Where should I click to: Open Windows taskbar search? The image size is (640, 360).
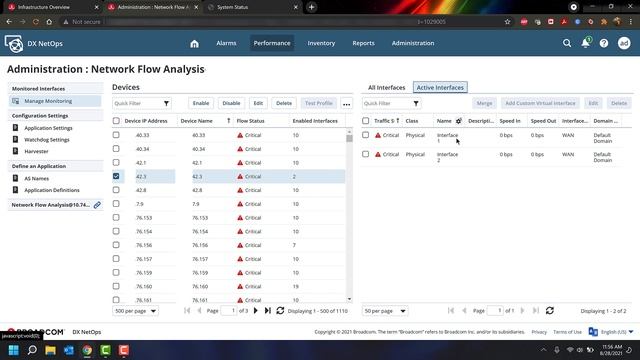(32, 350)
